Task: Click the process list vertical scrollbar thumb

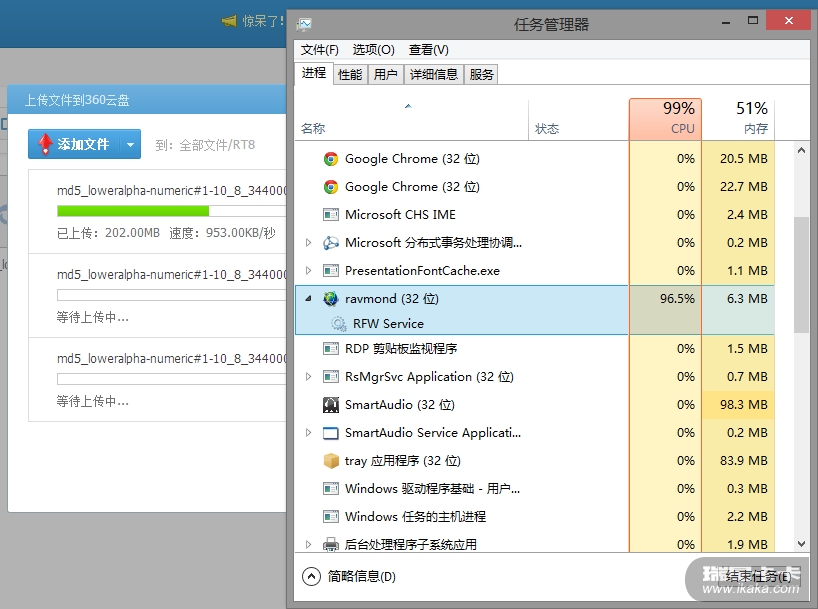Action: [x=801, y=274]
